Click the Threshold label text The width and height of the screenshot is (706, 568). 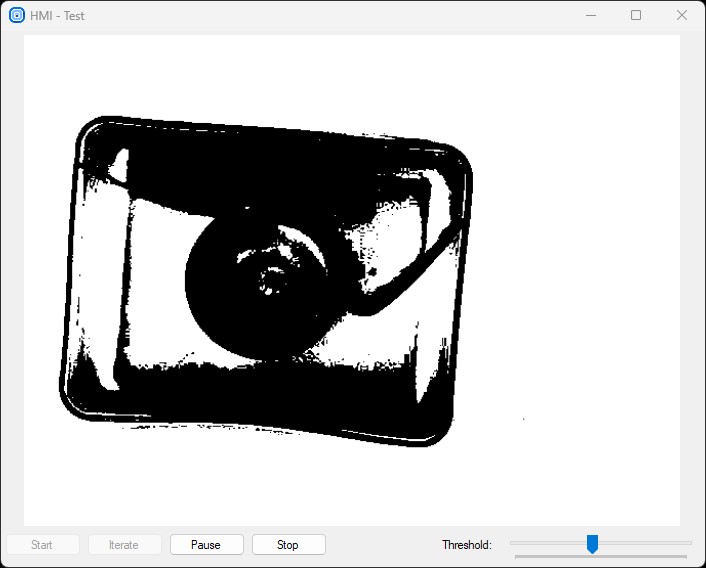click(x=467, y=545)
